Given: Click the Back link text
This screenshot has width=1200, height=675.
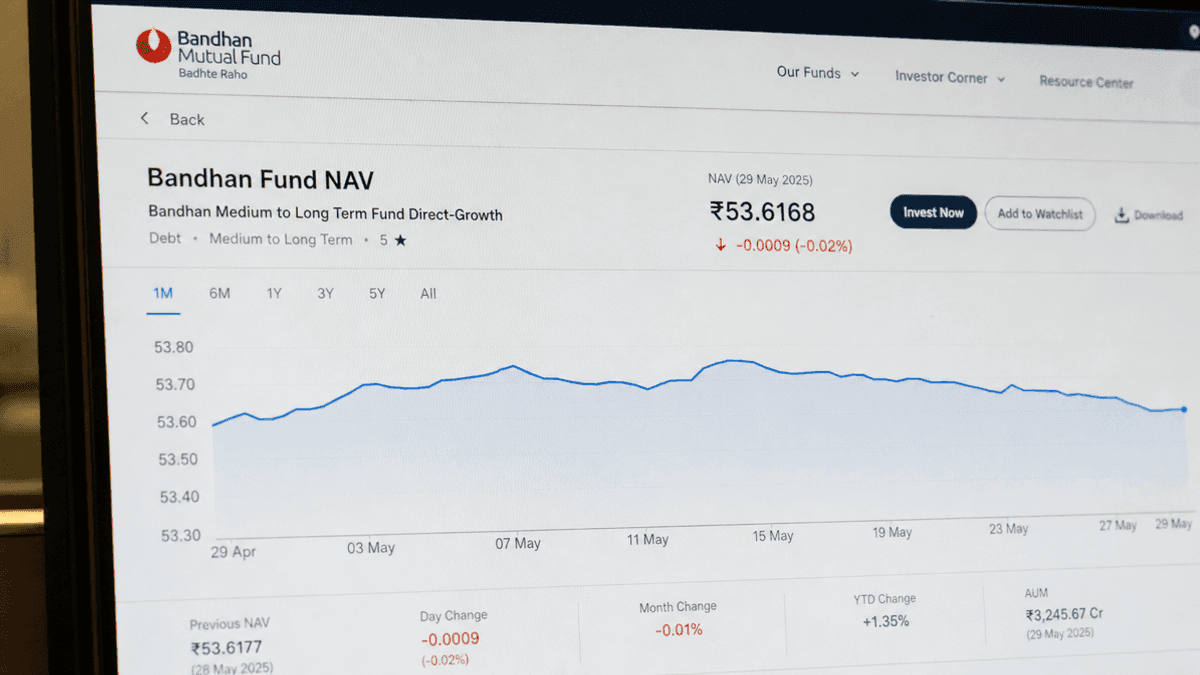Looking at the screenshot, I should [x=187, y=119].
